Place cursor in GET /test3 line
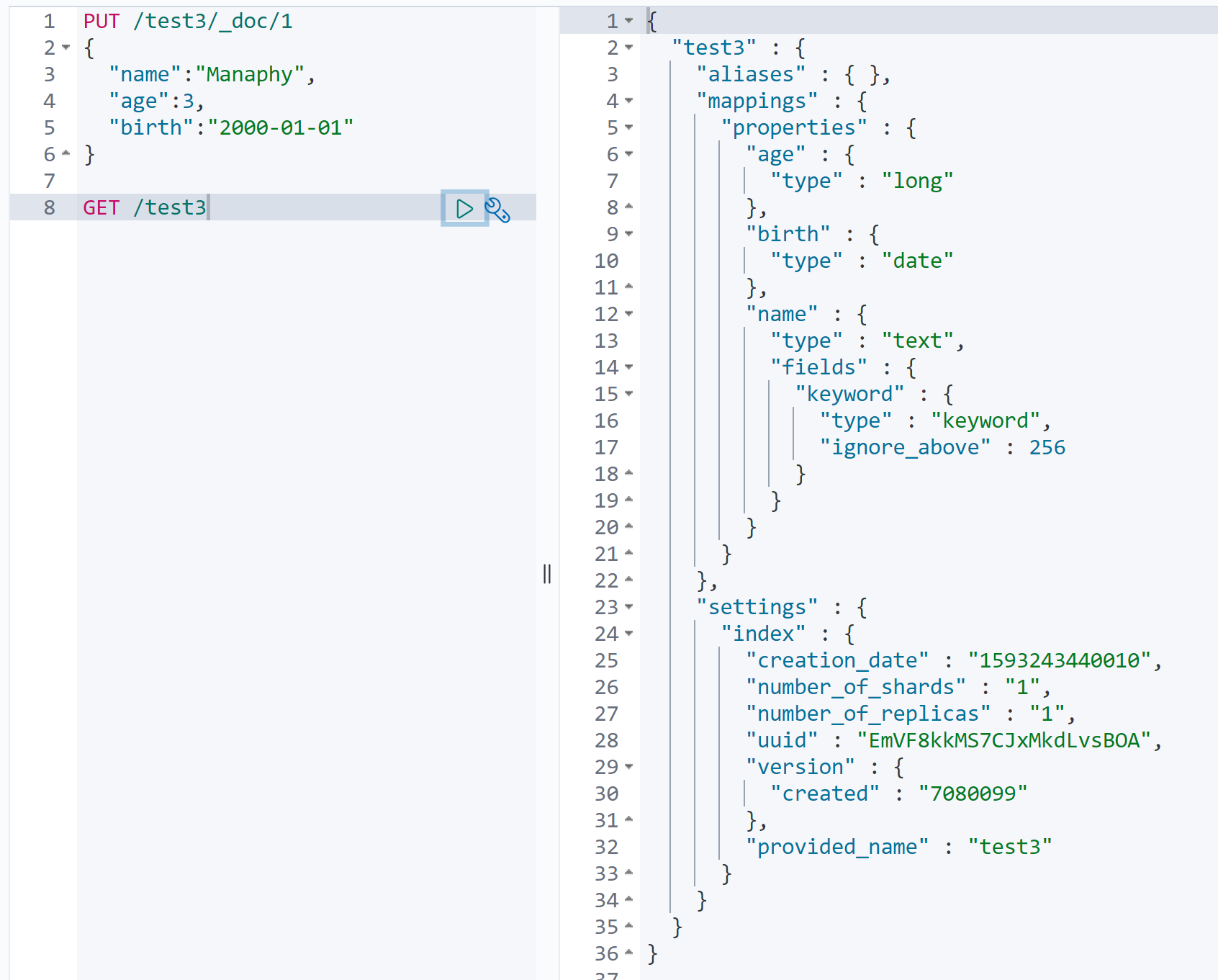Screen dimensions: 1218x980 click(x=145, y=207)
